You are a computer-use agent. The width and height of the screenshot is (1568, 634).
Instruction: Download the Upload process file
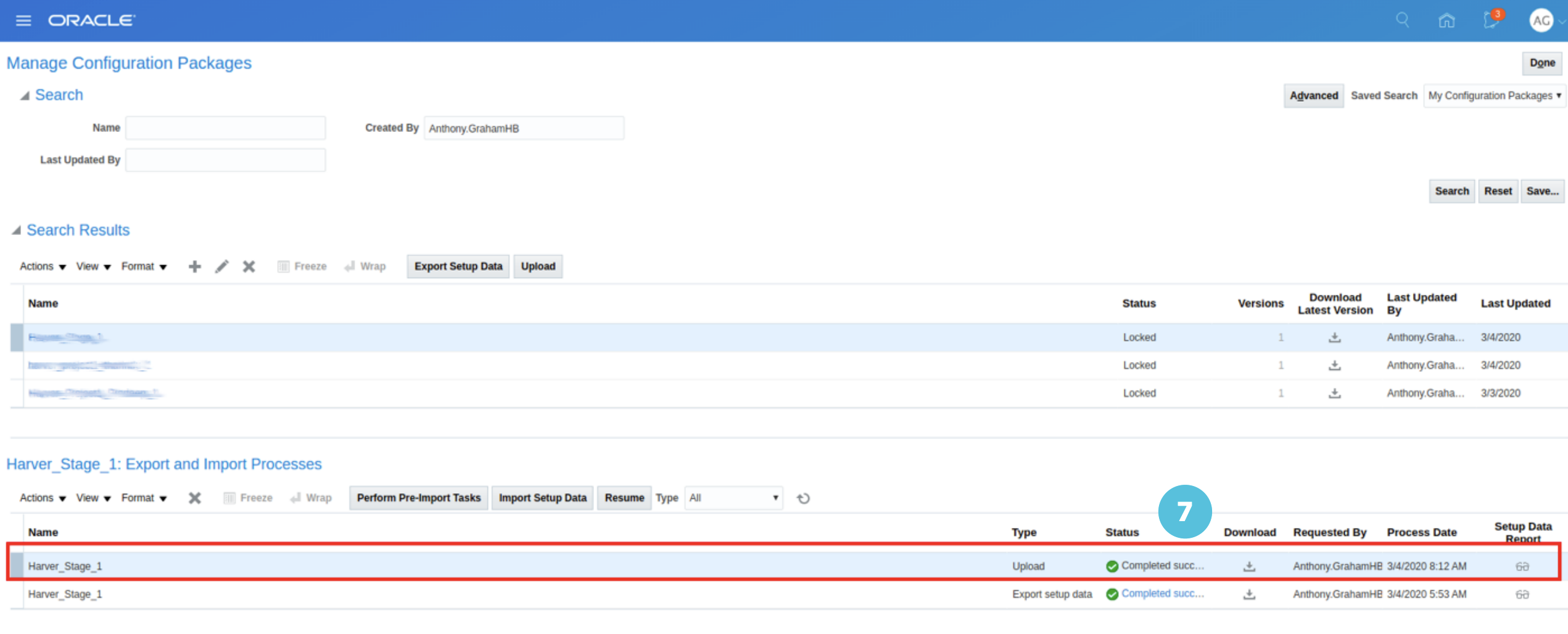[1249, 566]
